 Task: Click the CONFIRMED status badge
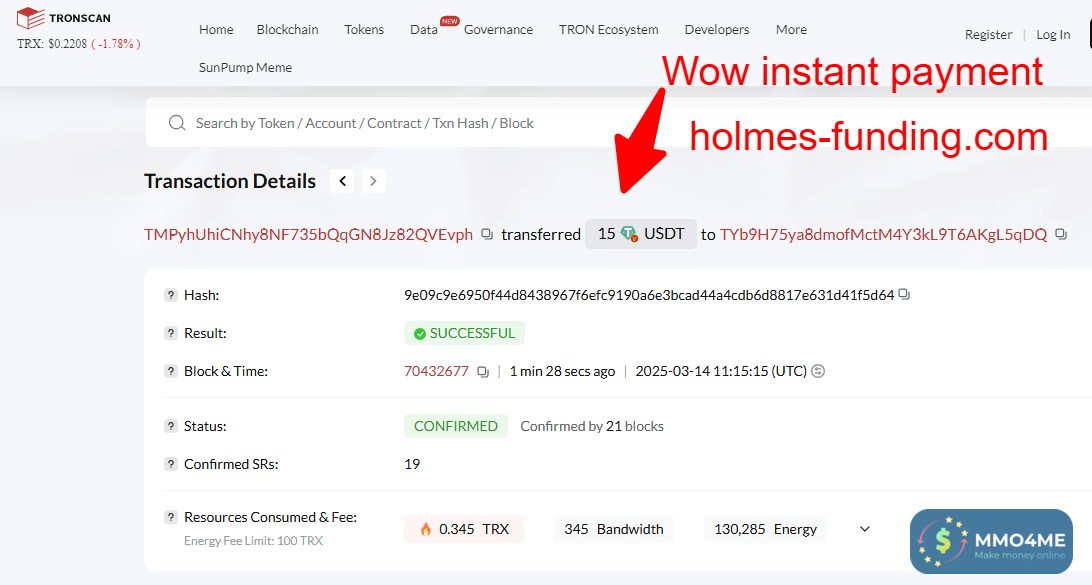click(x=455, y=426)
